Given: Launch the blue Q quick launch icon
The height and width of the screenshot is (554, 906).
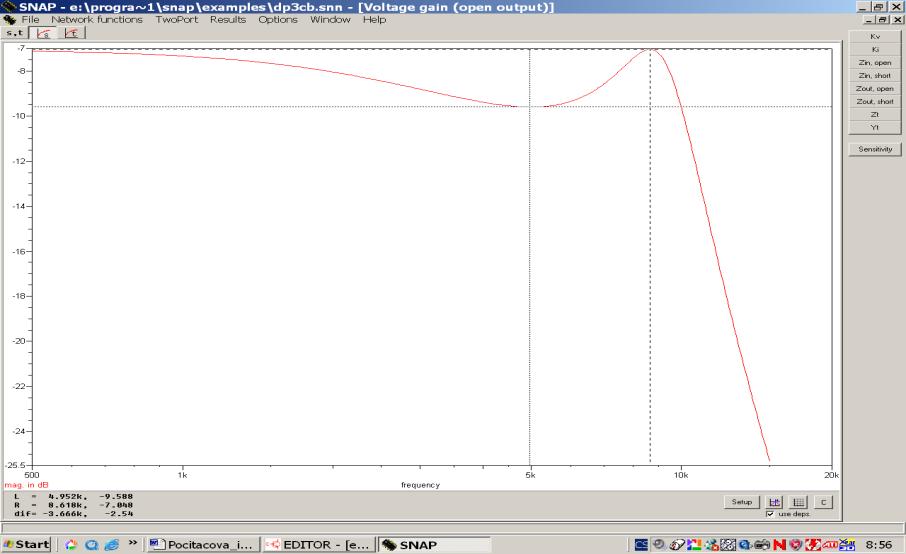Looking at the screenshot, I should pos(91,544).
